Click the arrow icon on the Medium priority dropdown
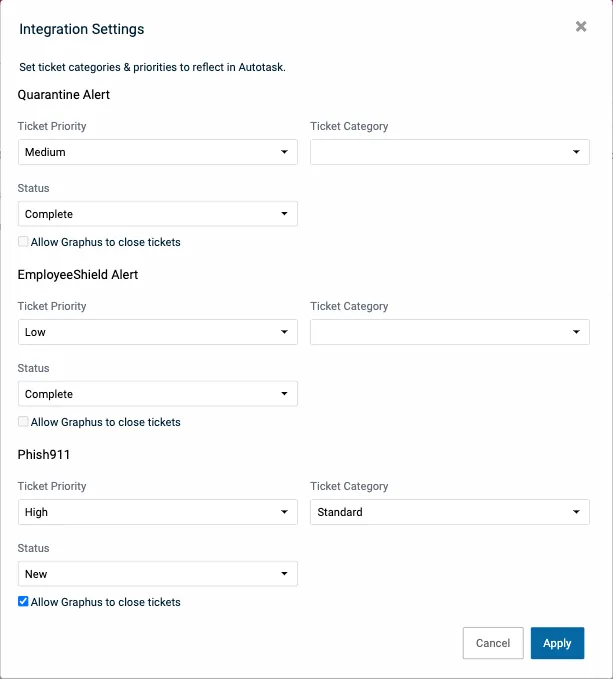Viewport: 613px width, 679px height. click(284, 152)
